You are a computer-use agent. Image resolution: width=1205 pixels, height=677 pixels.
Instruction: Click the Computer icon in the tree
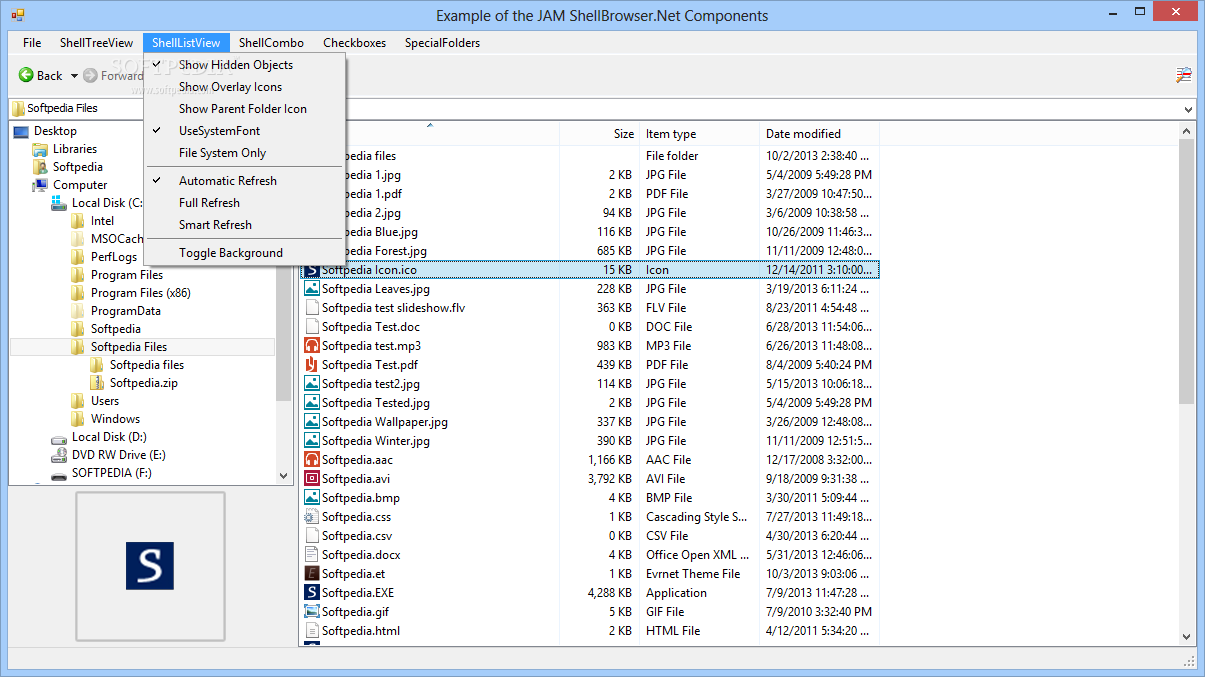40,185
